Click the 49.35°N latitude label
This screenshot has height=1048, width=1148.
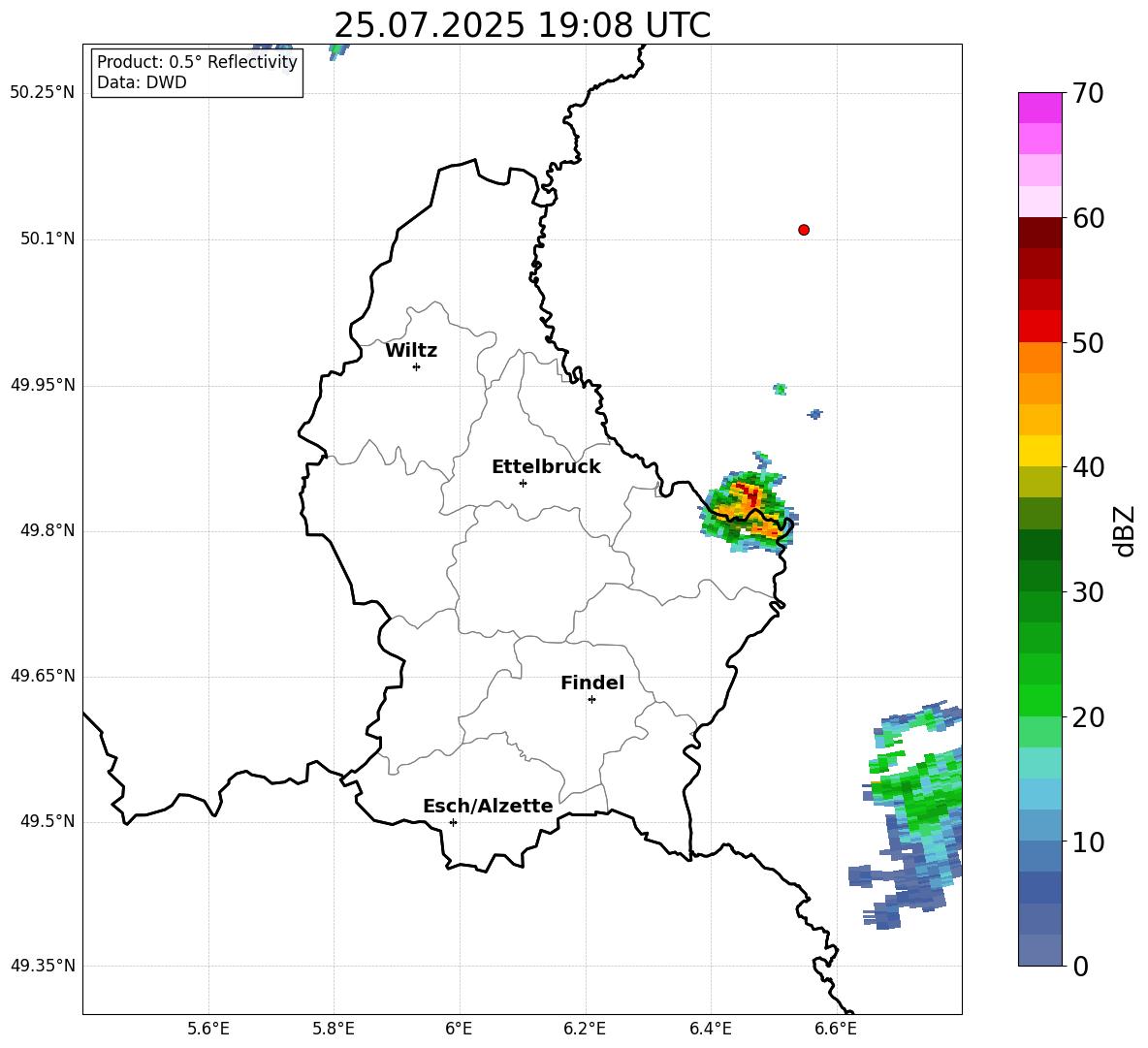coord(43,966)
